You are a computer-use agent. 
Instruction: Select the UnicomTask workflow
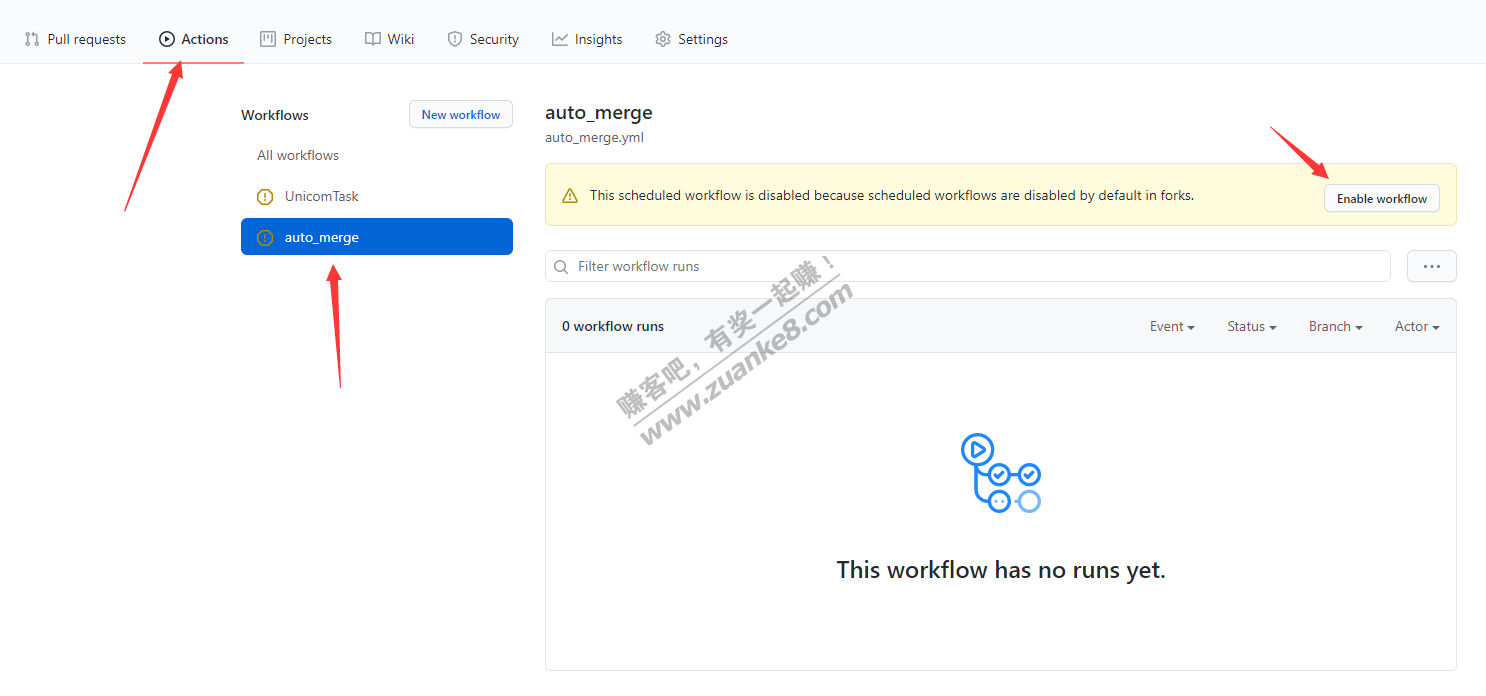point(377,196)
